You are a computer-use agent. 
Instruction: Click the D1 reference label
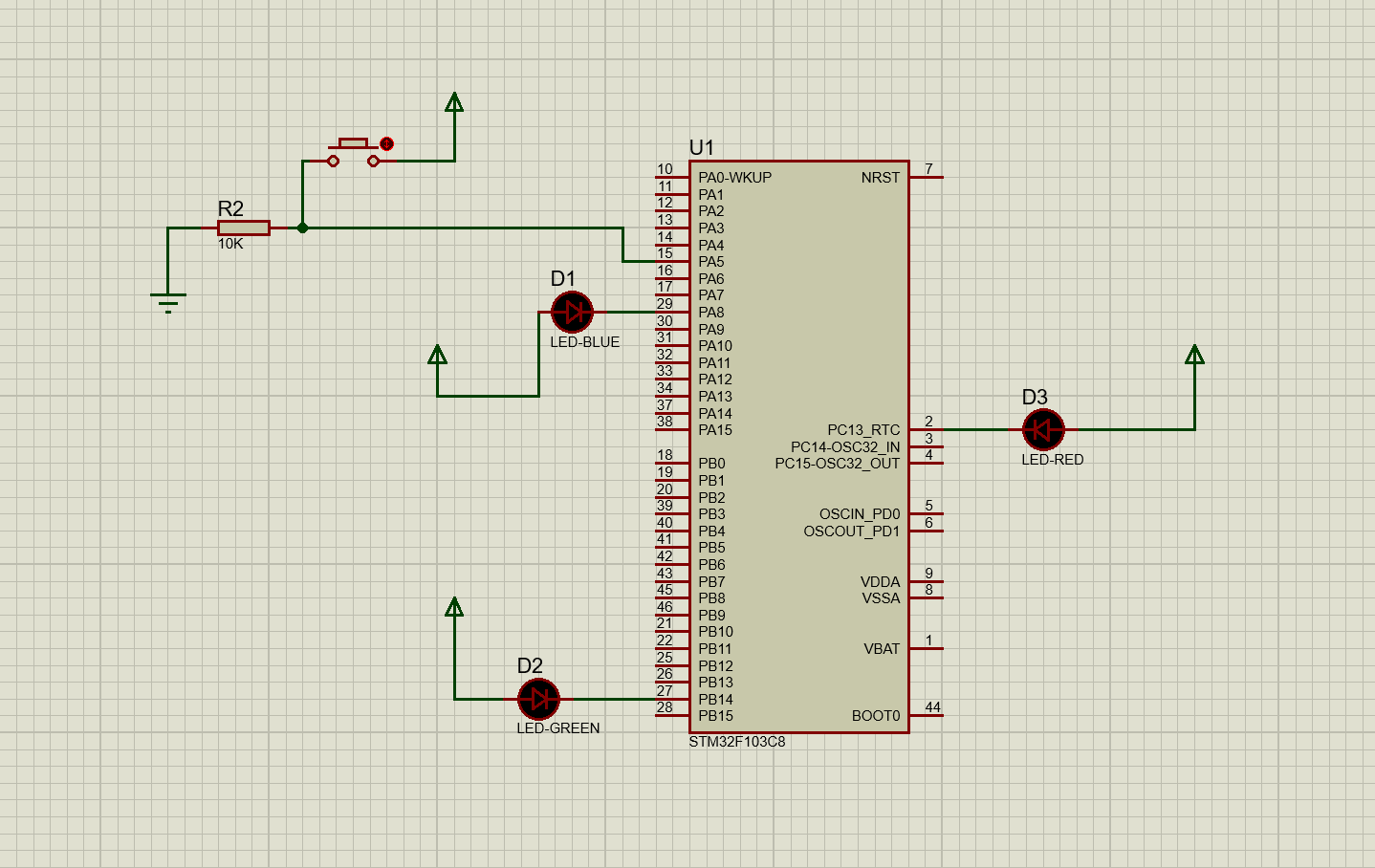pos(563,278)
